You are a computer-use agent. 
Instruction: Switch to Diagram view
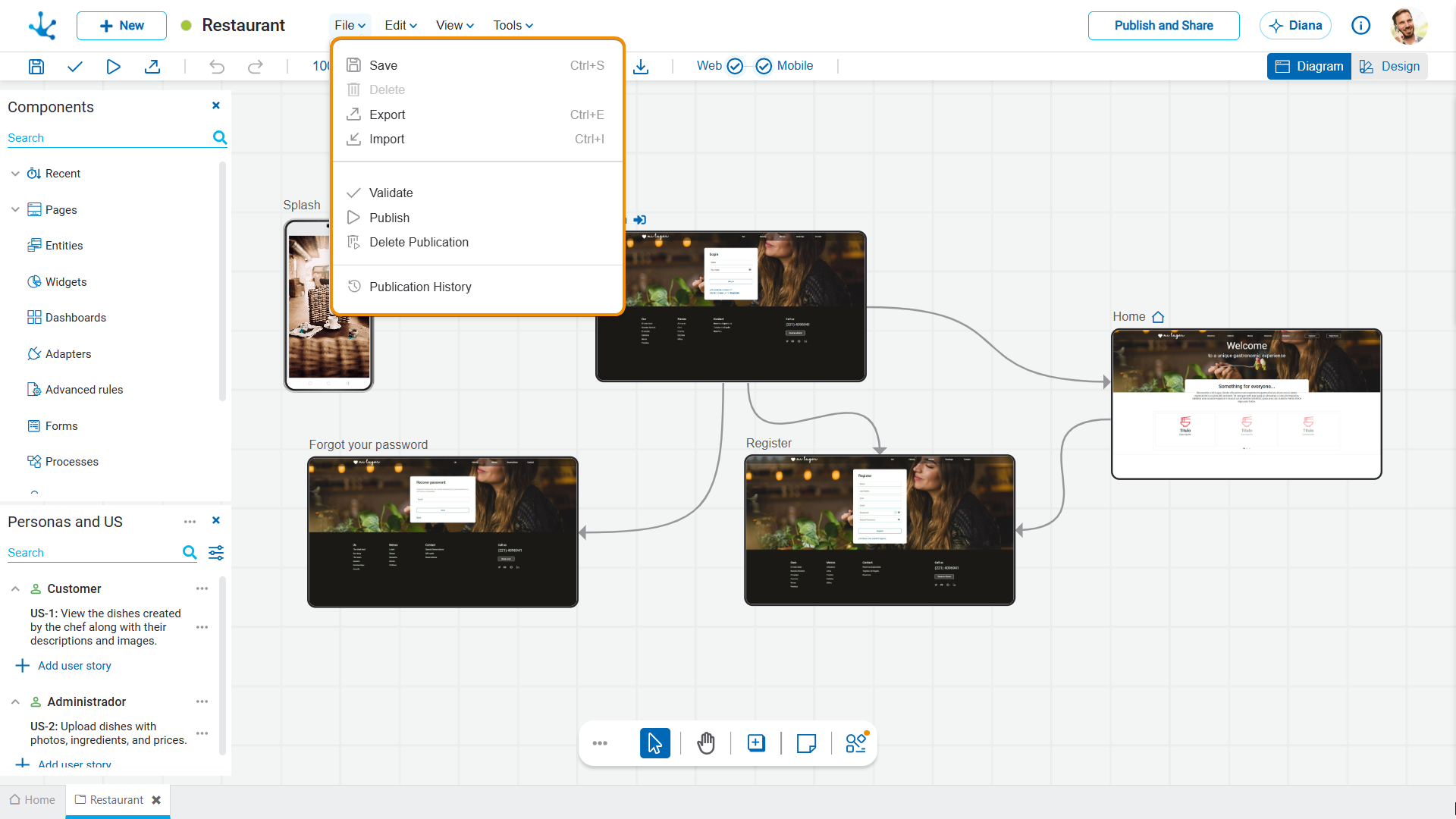click(1309, 66)
